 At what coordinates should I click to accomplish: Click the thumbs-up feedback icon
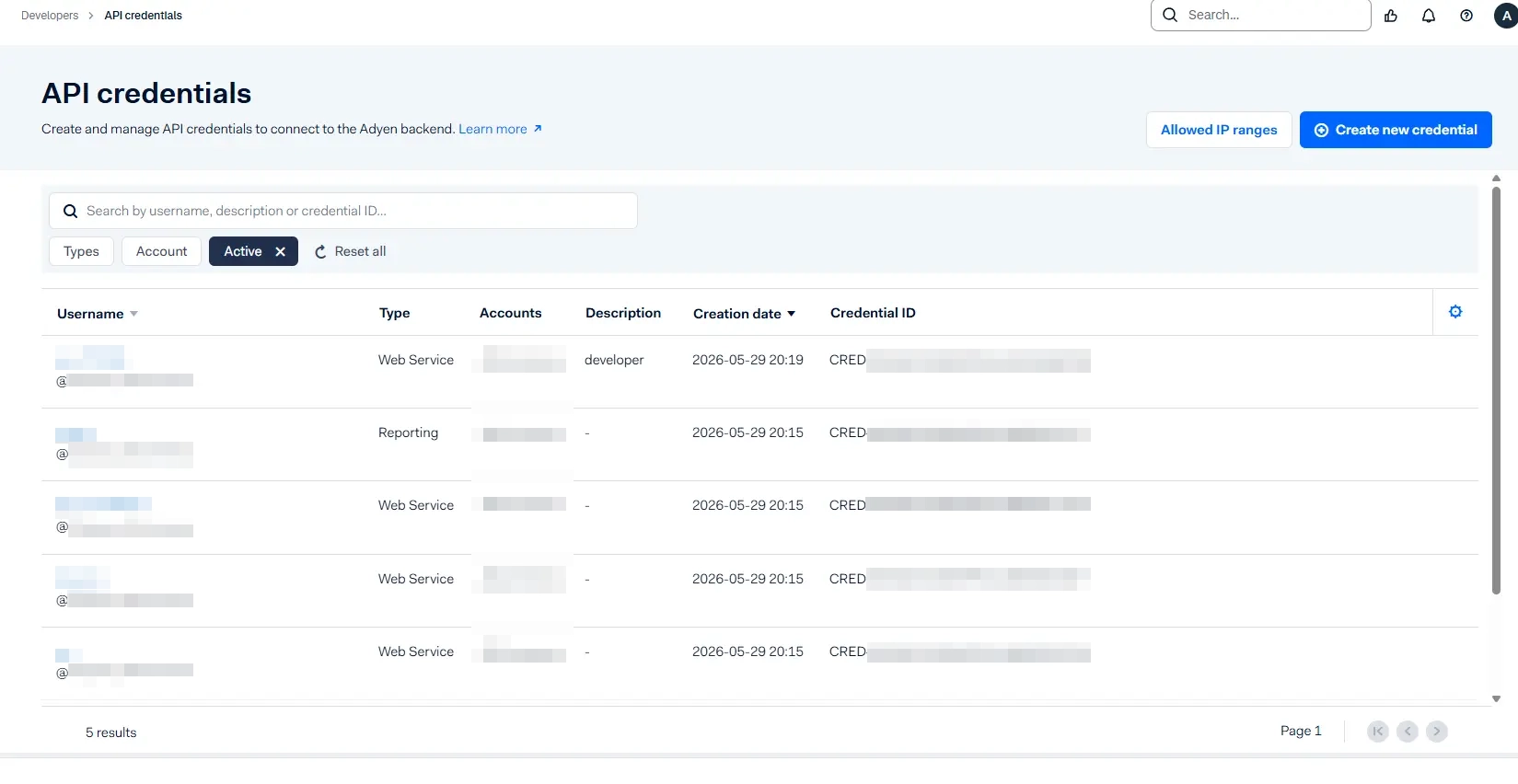coord(1391,16)
